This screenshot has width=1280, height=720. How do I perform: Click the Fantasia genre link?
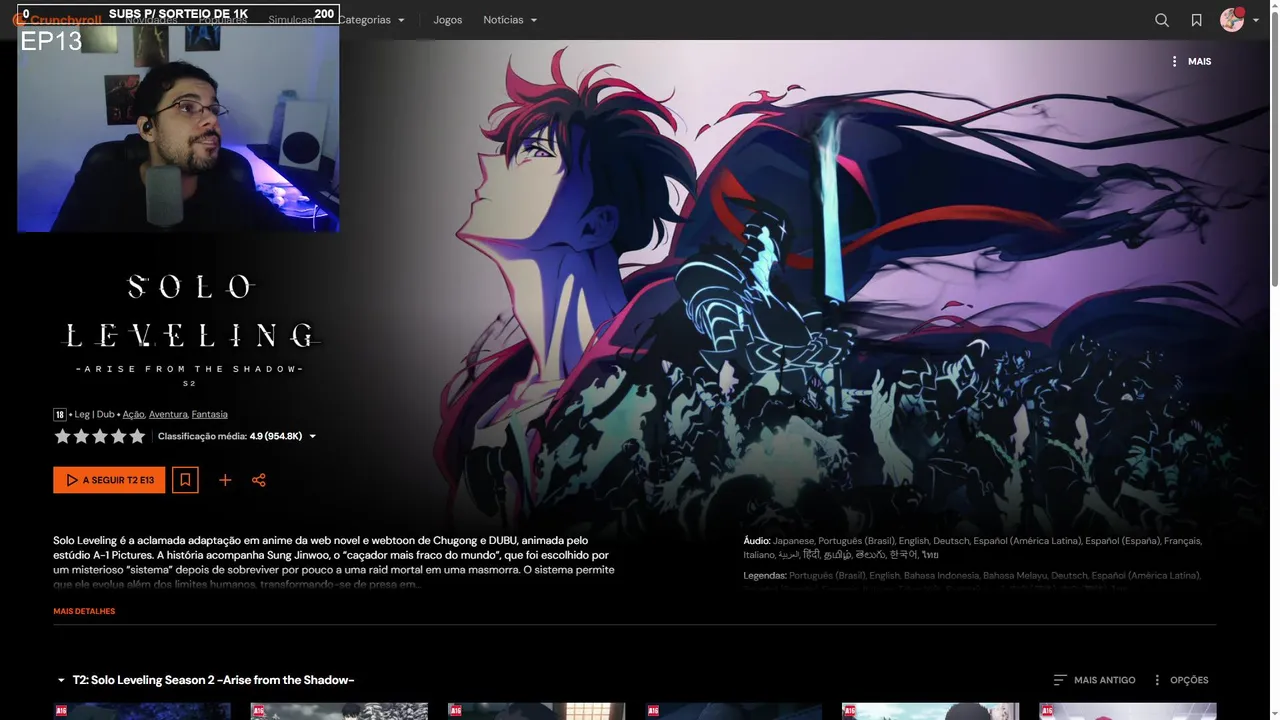(209, 414)
